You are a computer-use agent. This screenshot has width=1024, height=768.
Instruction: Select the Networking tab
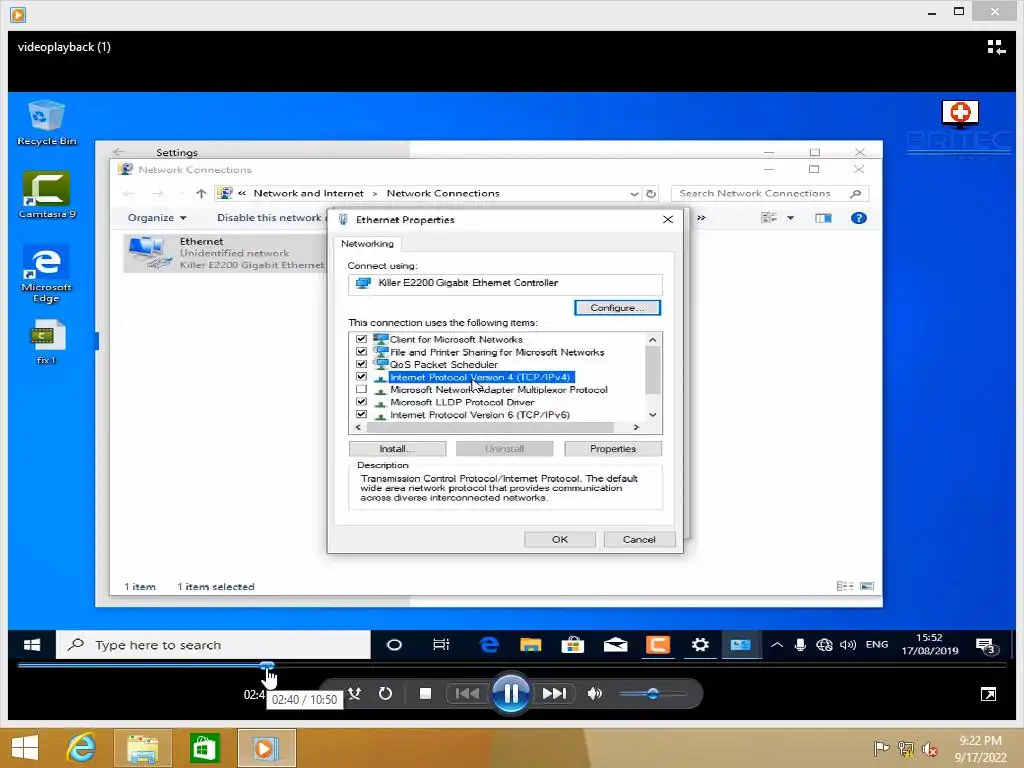tap(368, 244)
